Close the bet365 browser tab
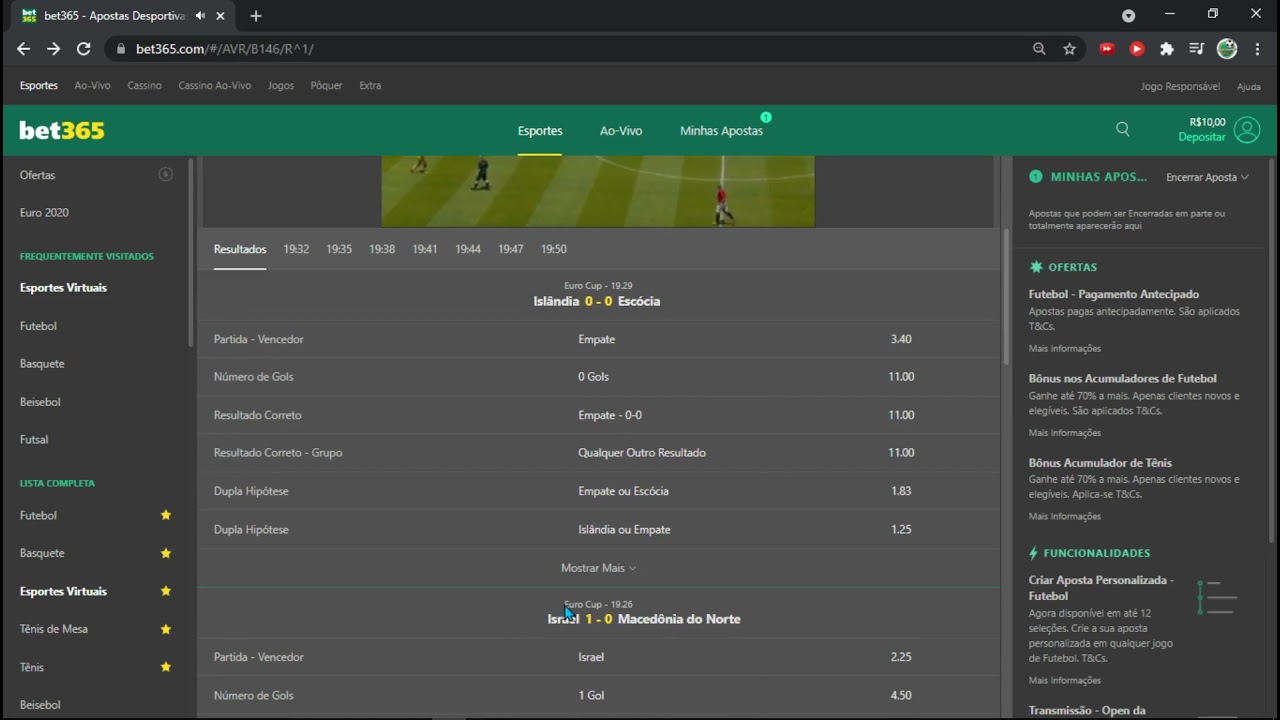 click(220, 16)
